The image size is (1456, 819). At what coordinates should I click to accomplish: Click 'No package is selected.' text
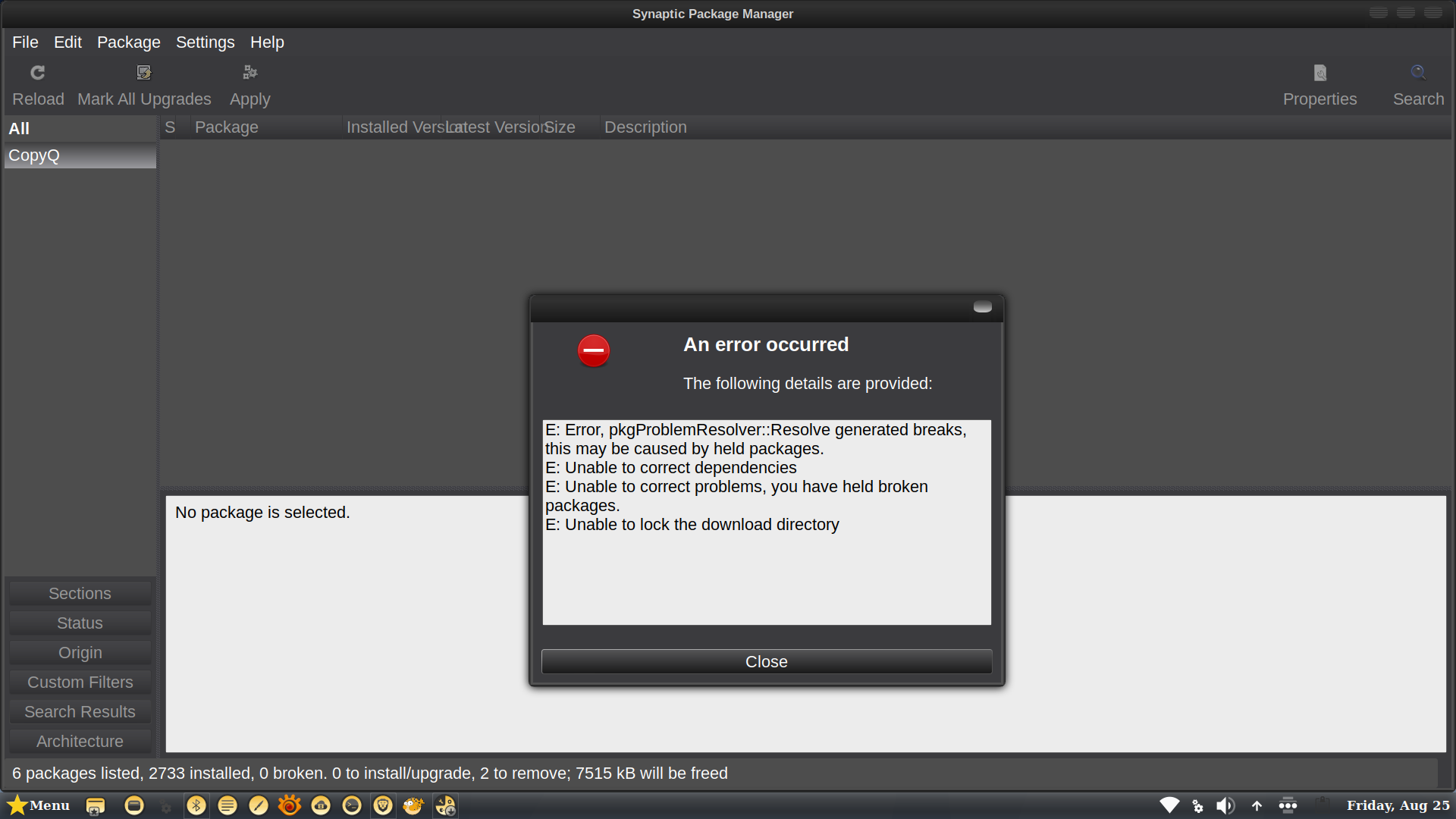point(262,513)
